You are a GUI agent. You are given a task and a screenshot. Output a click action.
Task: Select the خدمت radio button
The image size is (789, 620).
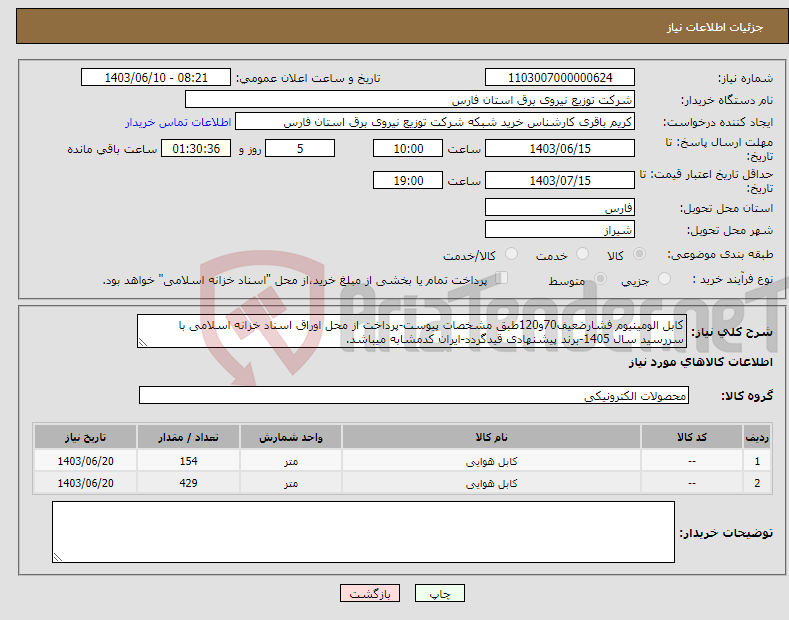point(582,254)
